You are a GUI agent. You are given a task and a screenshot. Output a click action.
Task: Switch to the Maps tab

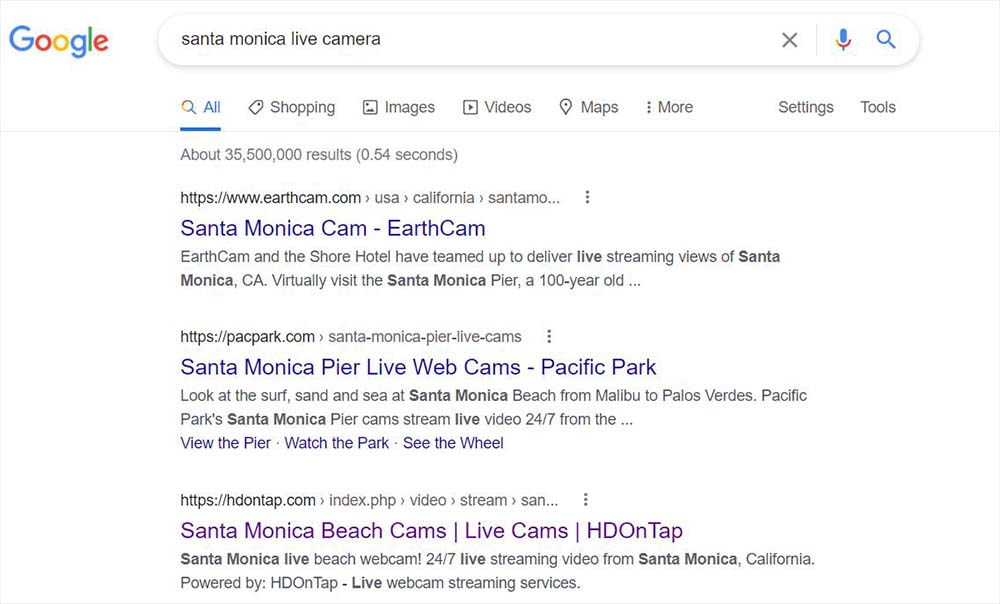tap(588, 107)
